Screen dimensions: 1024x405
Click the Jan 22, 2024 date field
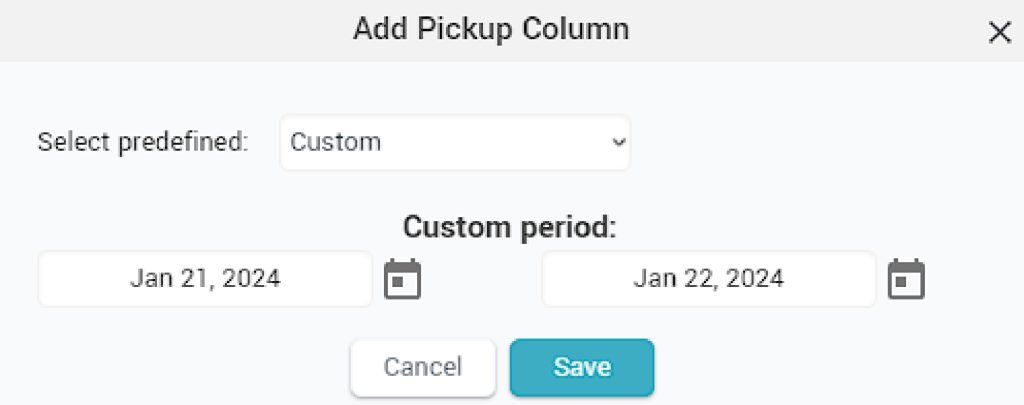click(709, 279)
